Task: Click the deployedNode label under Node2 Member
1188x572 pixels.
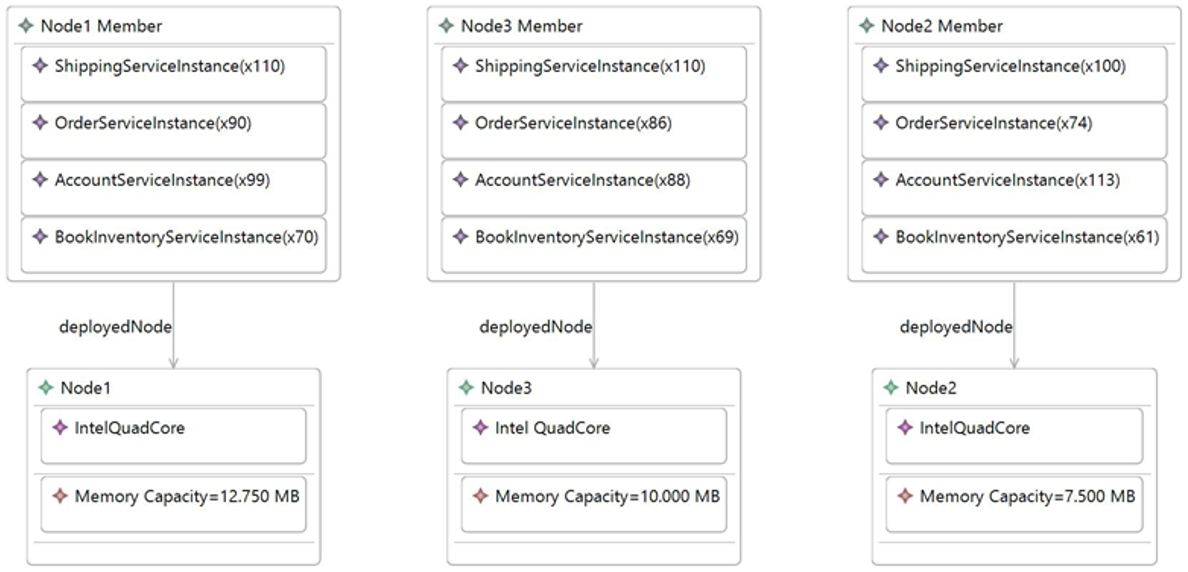Action: 956,327
